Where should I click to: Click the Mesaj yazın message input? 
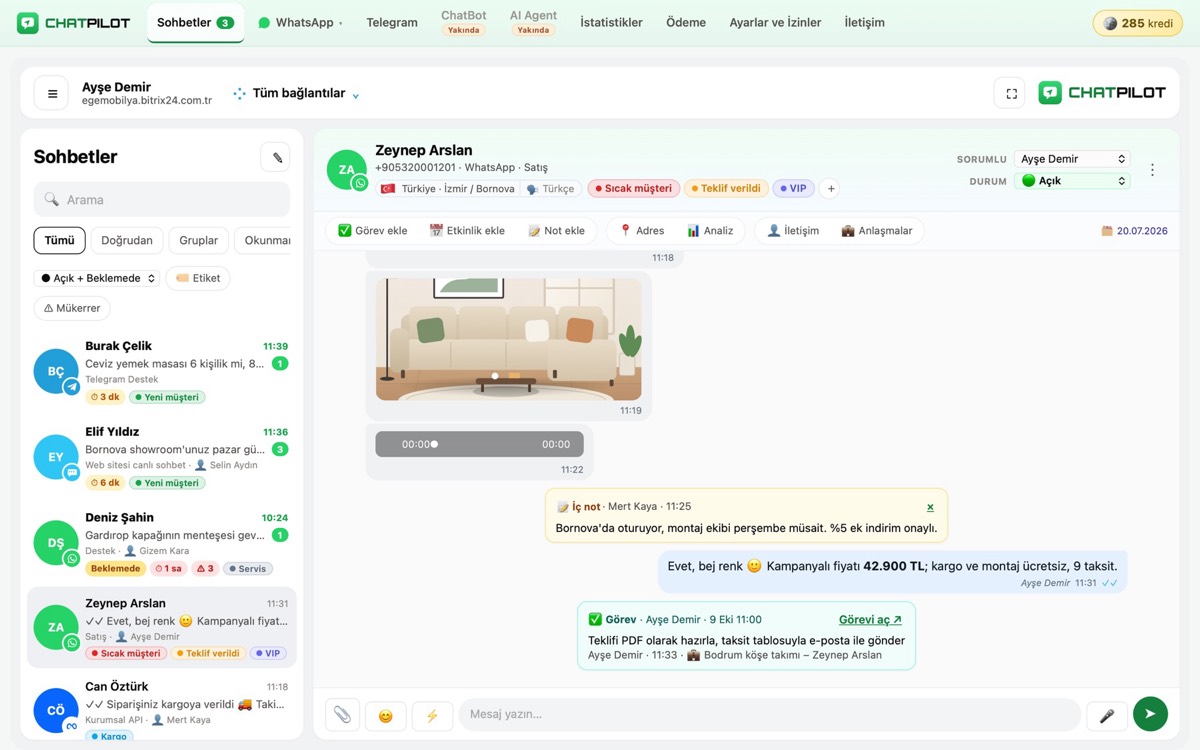(x=769, y=715)
